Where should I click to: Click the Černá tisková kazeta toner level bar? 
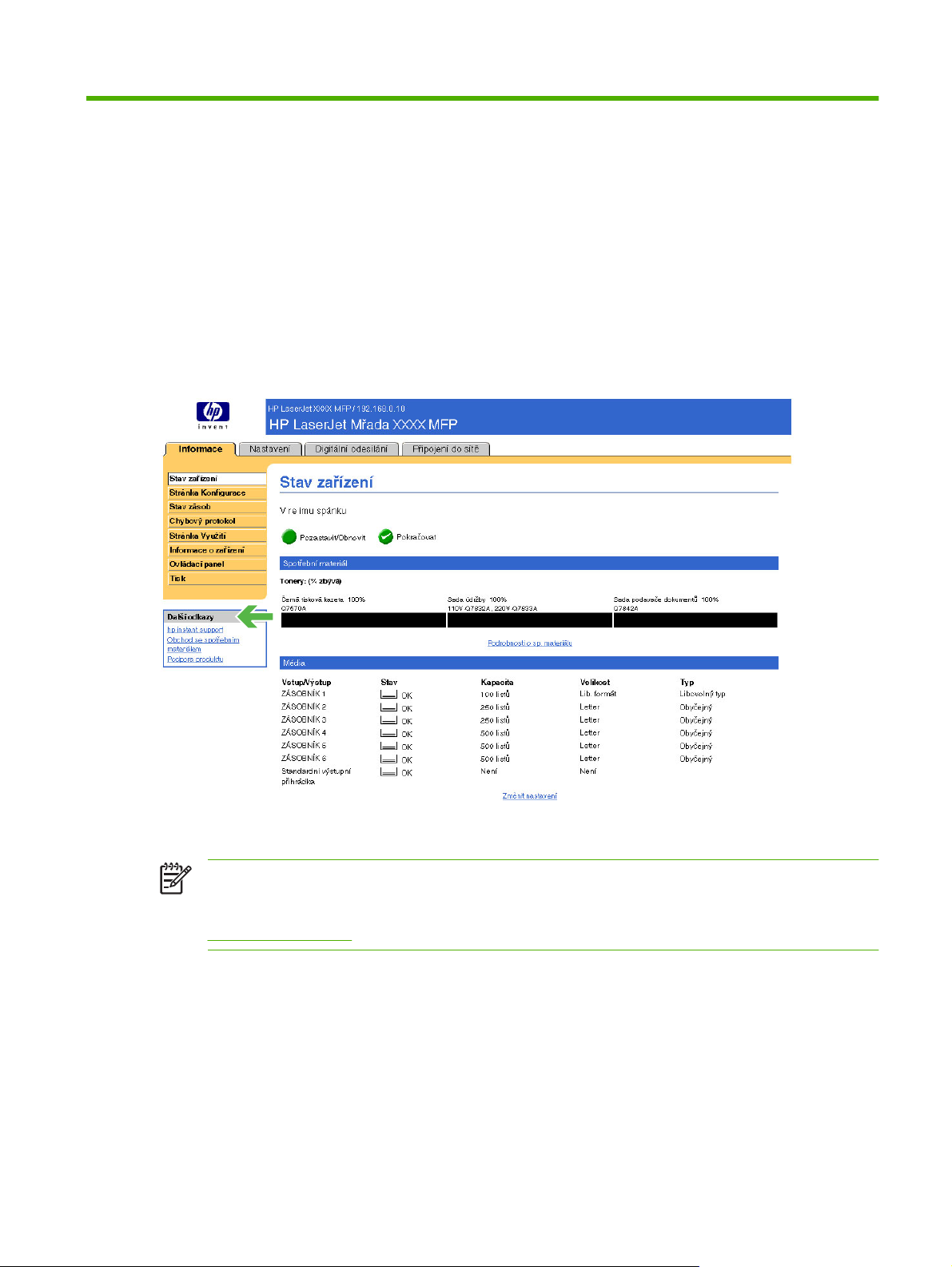pyautogui.click(x=364, y=620)
